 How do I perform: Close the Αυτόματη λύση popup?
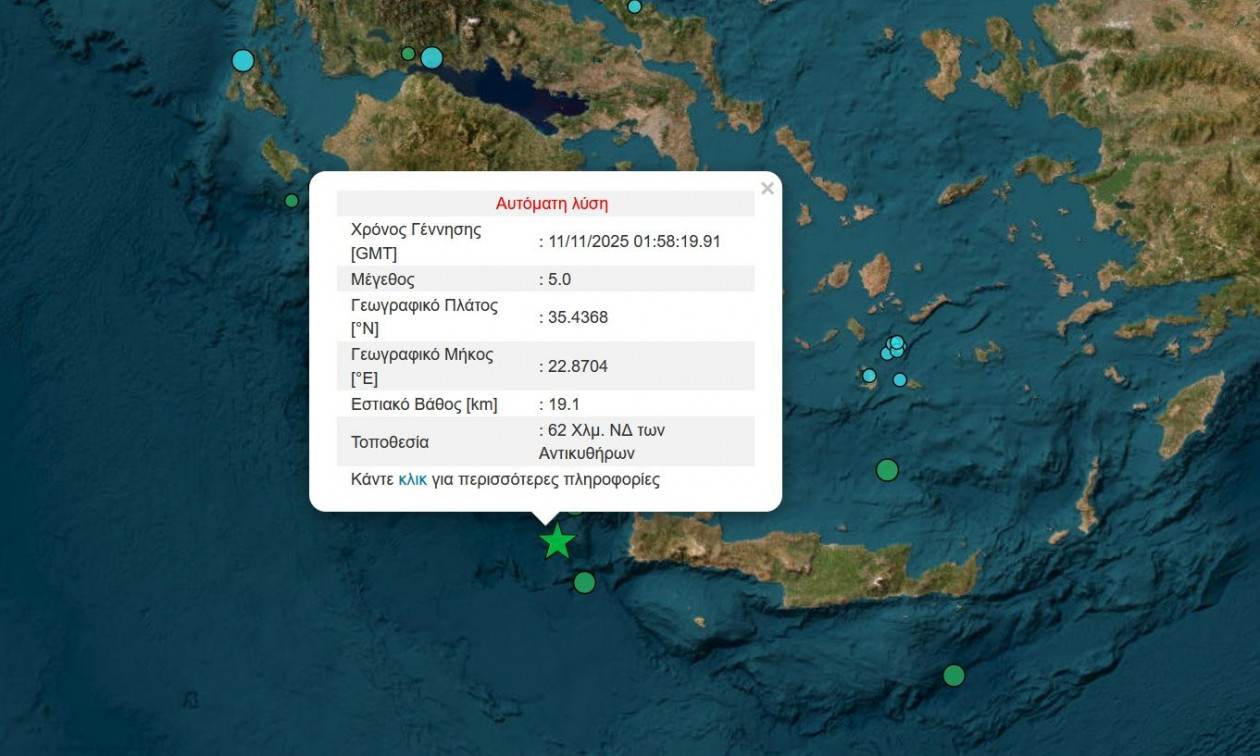tap(768, 187)
